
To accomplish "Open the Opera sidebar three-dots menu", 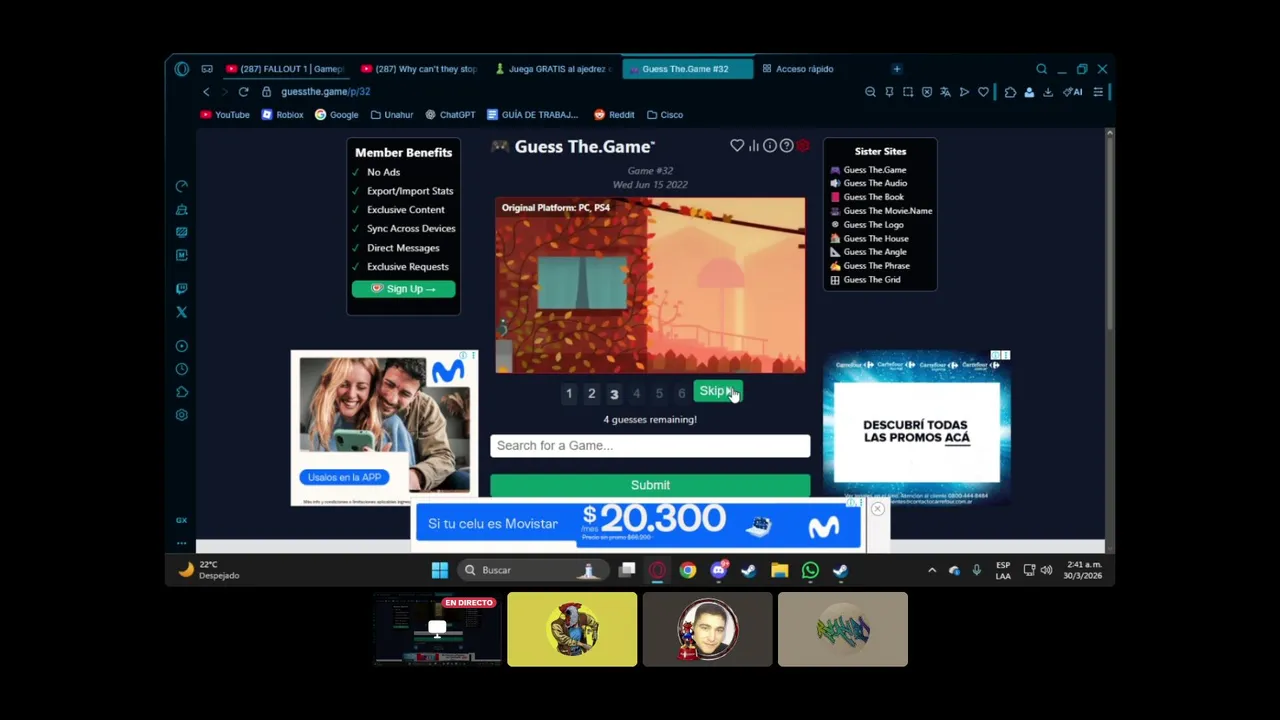I will 181,543.
